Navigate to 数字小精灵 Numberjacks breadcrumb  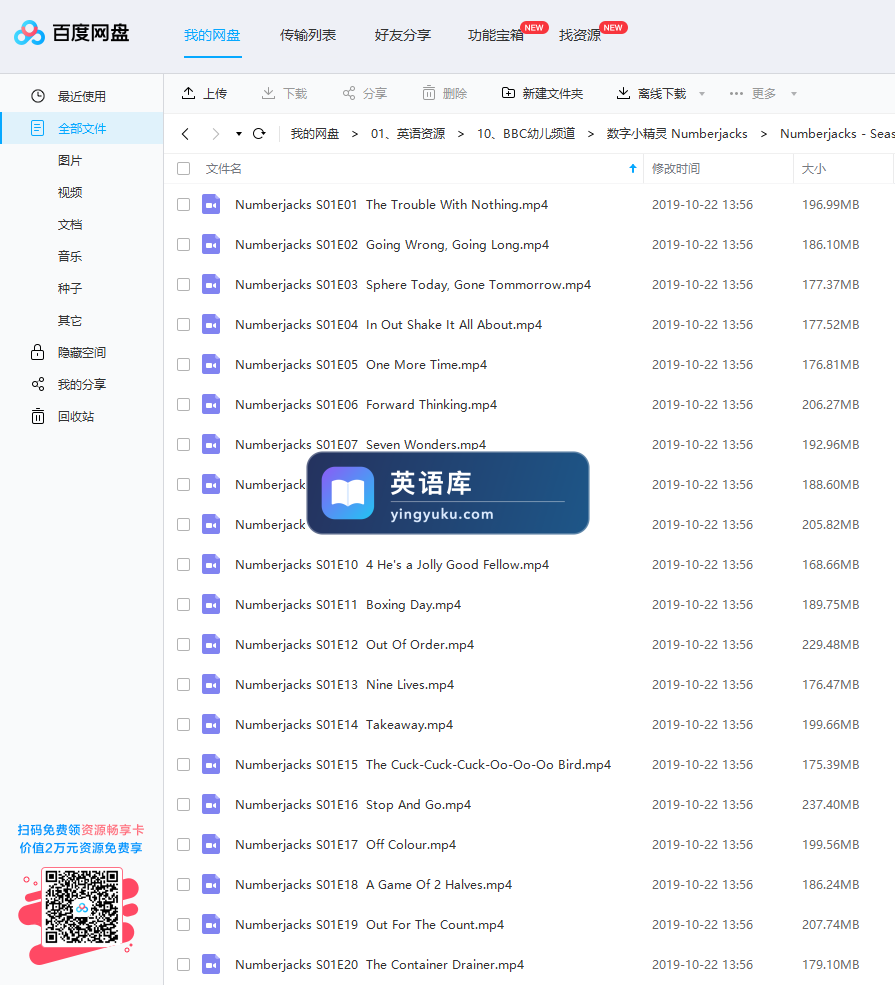pyautogui.click(x=677, y=134)
